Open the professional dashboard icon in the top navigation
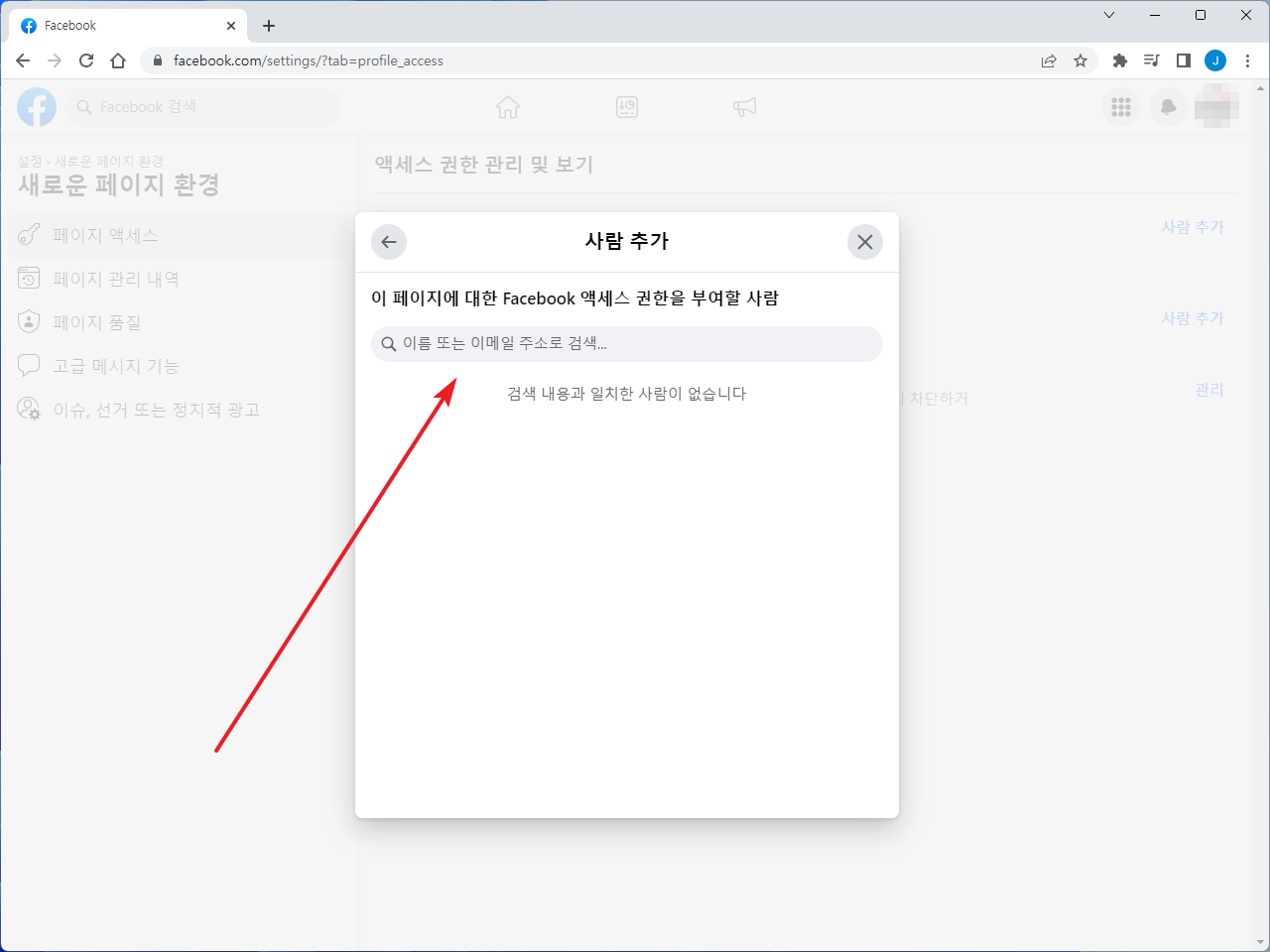 click(627, 107)
